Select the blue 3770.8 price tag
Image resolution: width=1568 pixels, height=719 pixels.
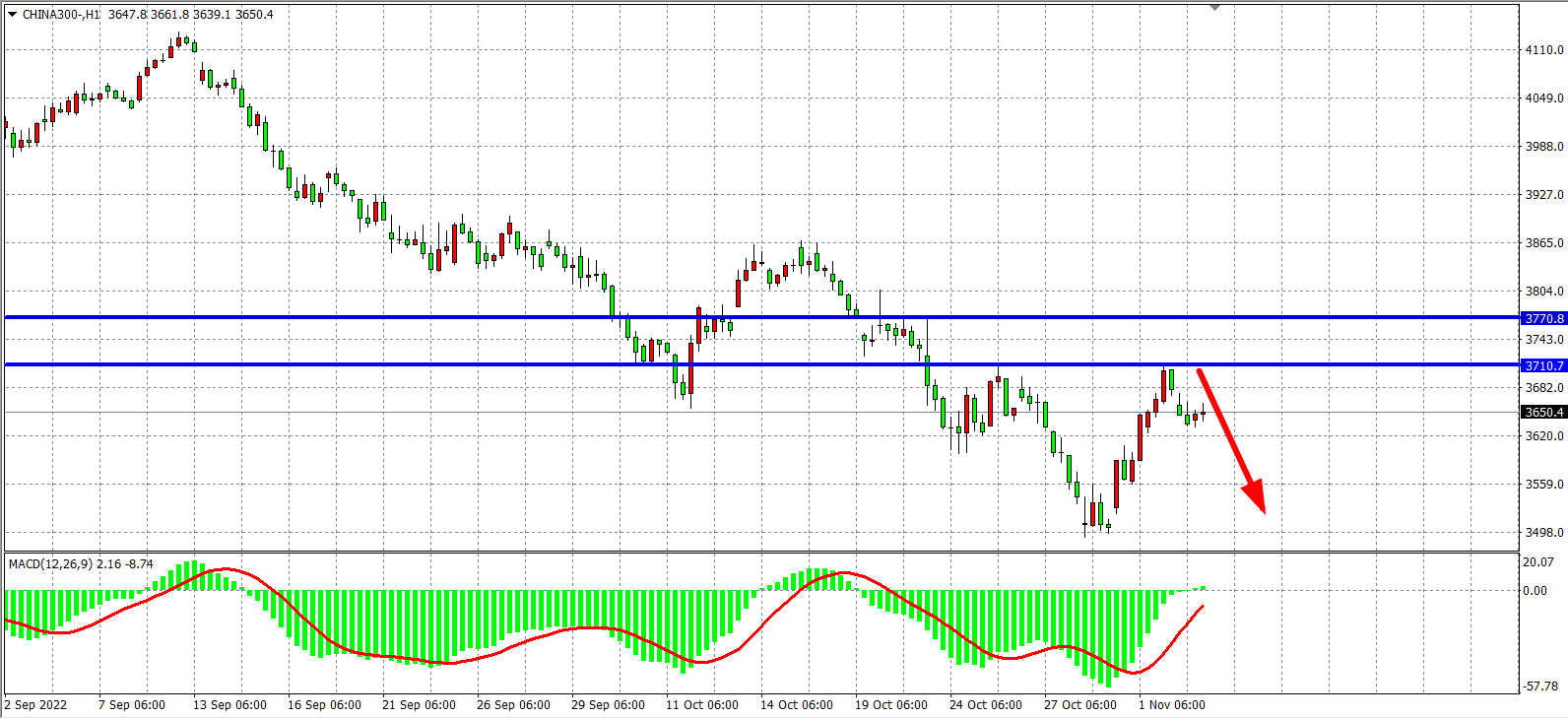click(x=1543, y=318)
